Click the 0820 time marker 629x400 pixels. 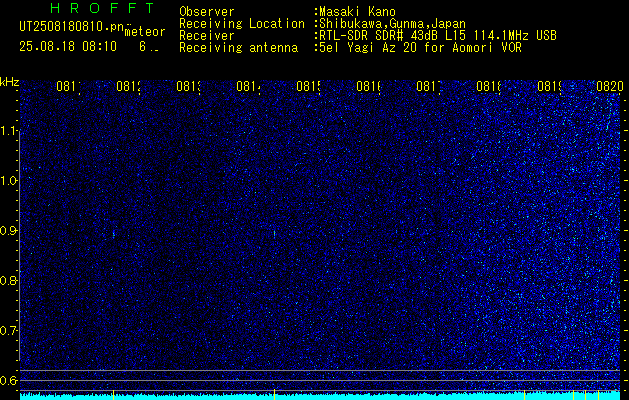[x=610, y=86]
